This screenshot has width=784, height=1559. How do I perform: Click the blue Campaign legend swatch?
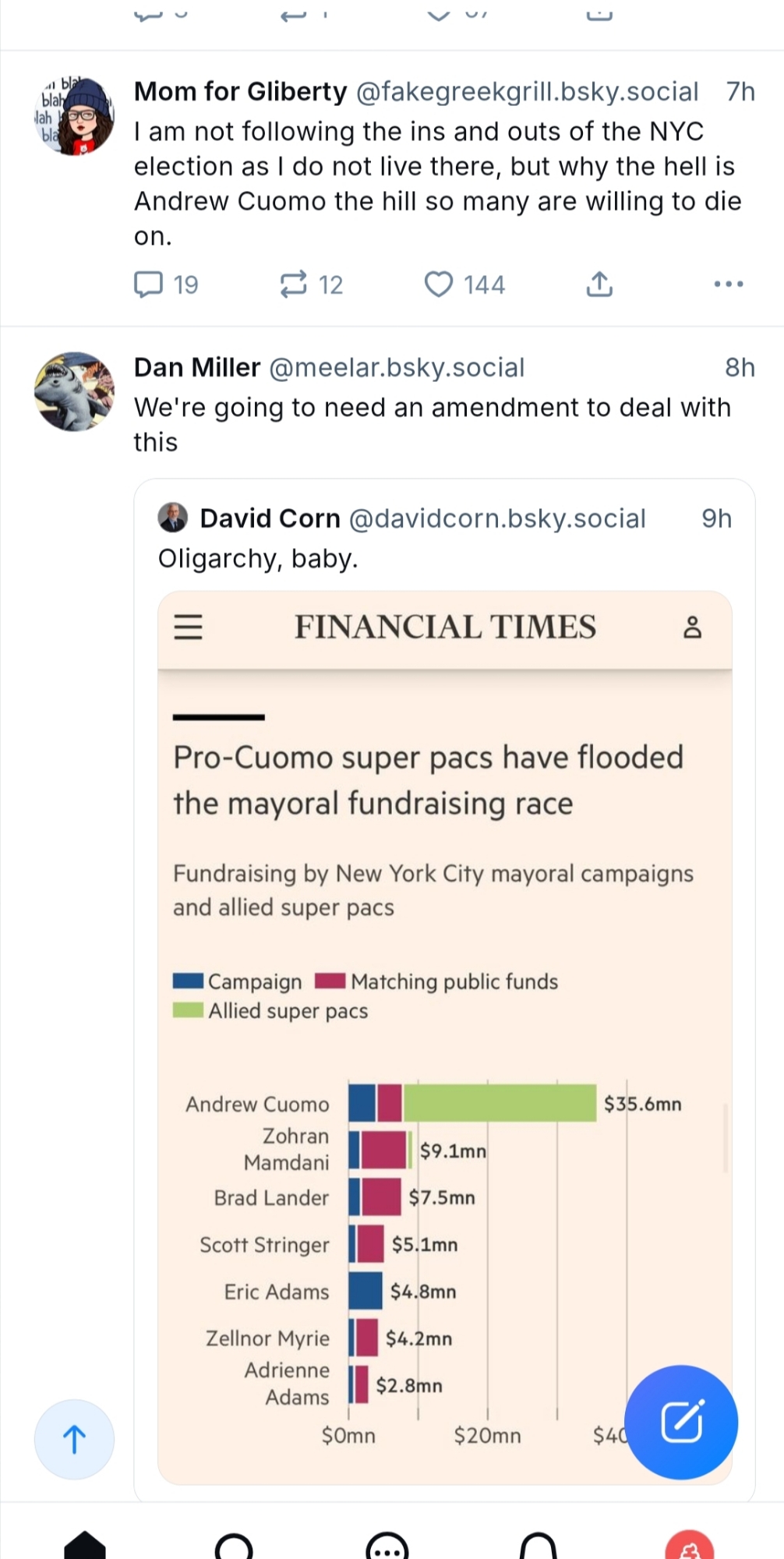(188, 981)
